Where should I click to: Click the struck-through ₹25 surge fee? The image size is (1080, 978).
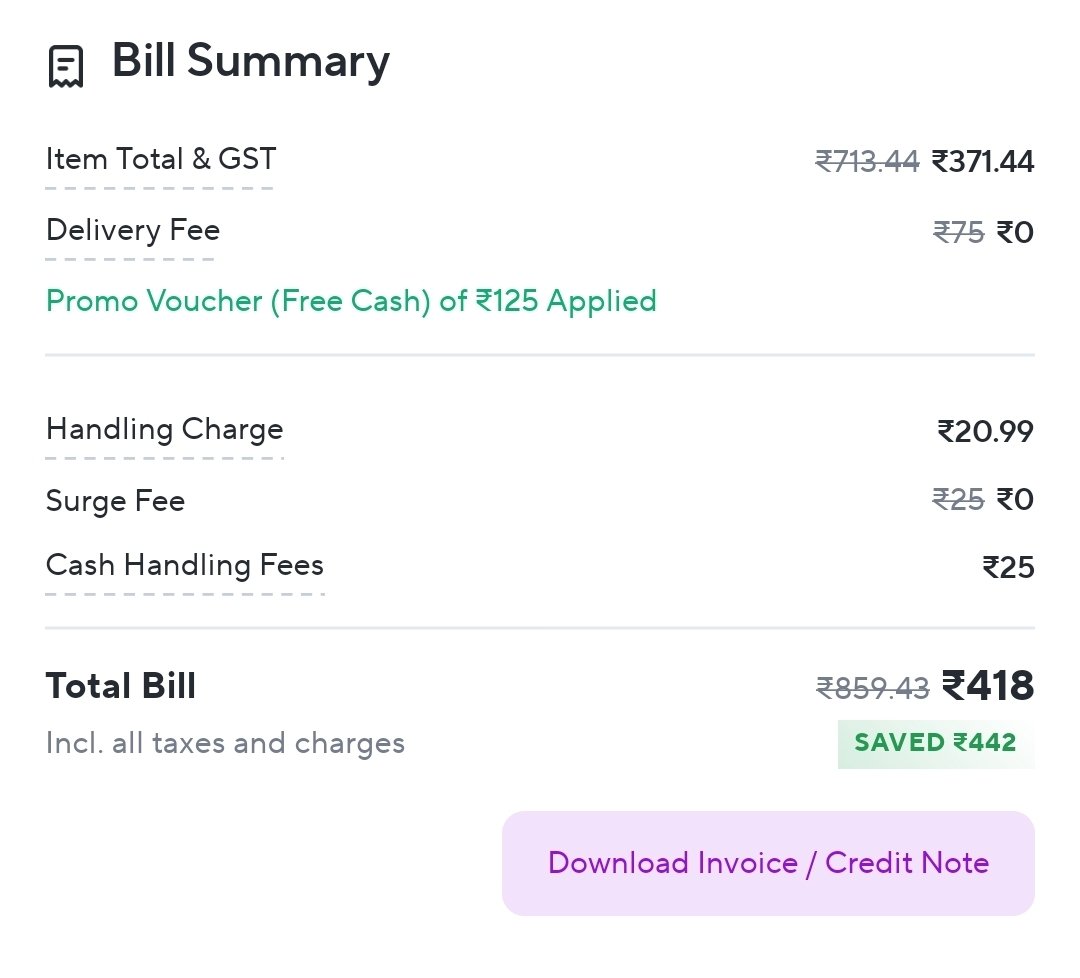[x=958, y=499]
